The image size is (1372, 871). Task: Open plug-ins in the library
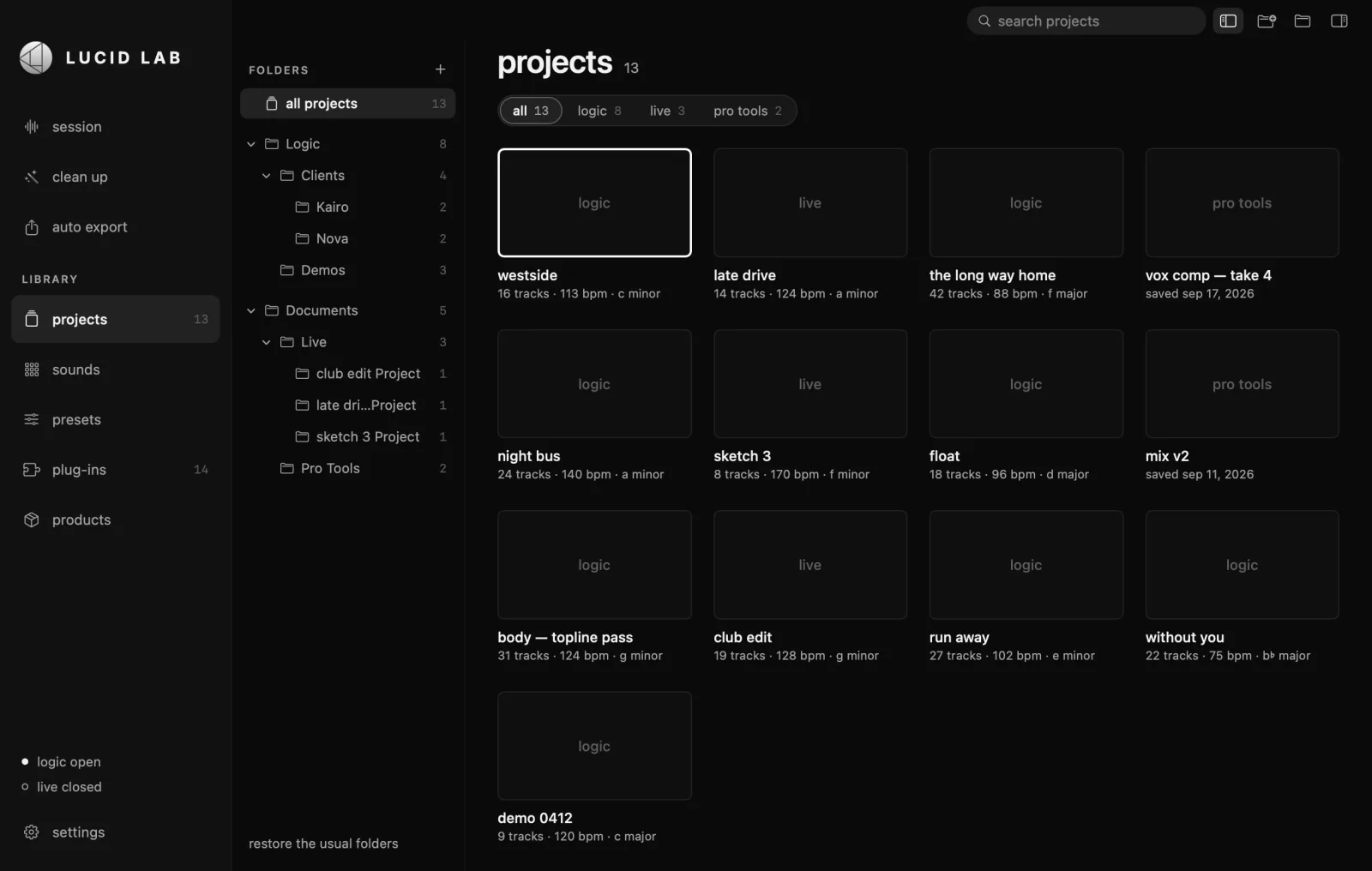tap(115, 470)
